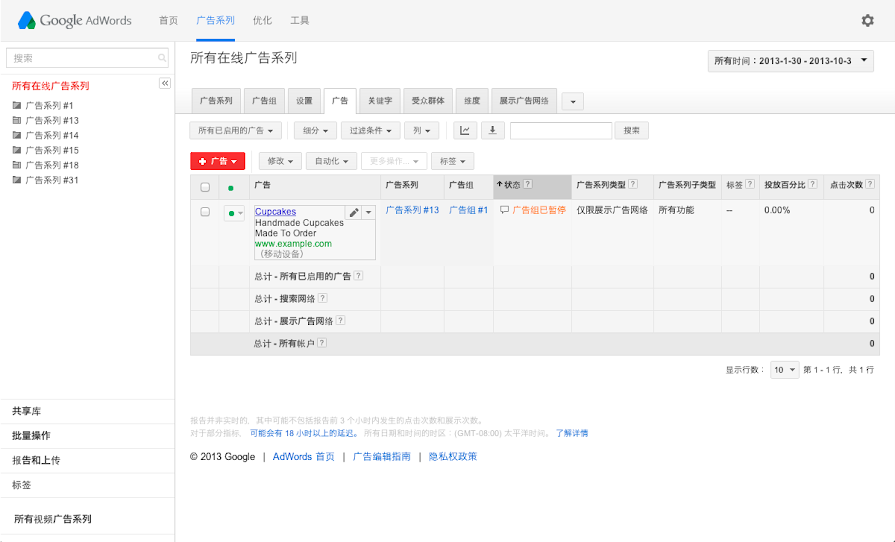
Task: Open the green status dropdown for Cupcakes ad
Action: point(234,213)
